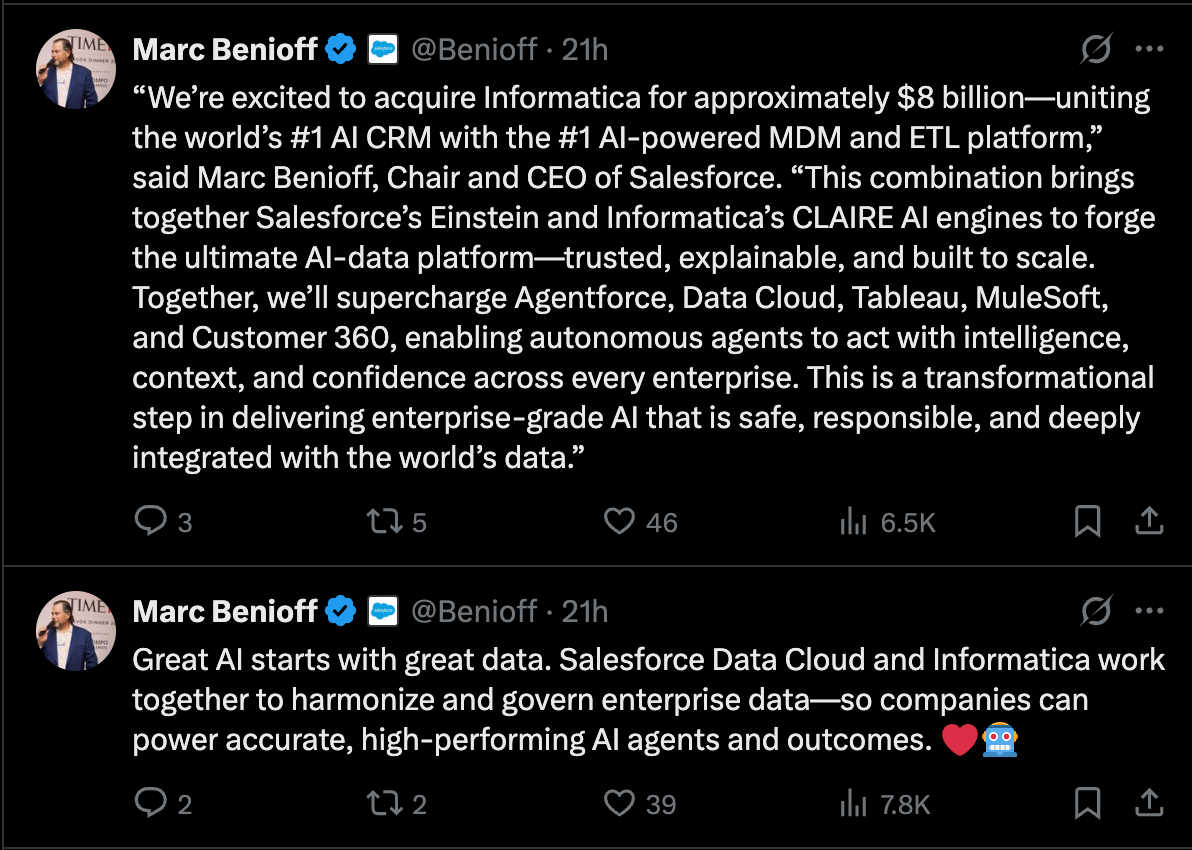View analytics for the 7.8K views tweet

coord(853,803)
